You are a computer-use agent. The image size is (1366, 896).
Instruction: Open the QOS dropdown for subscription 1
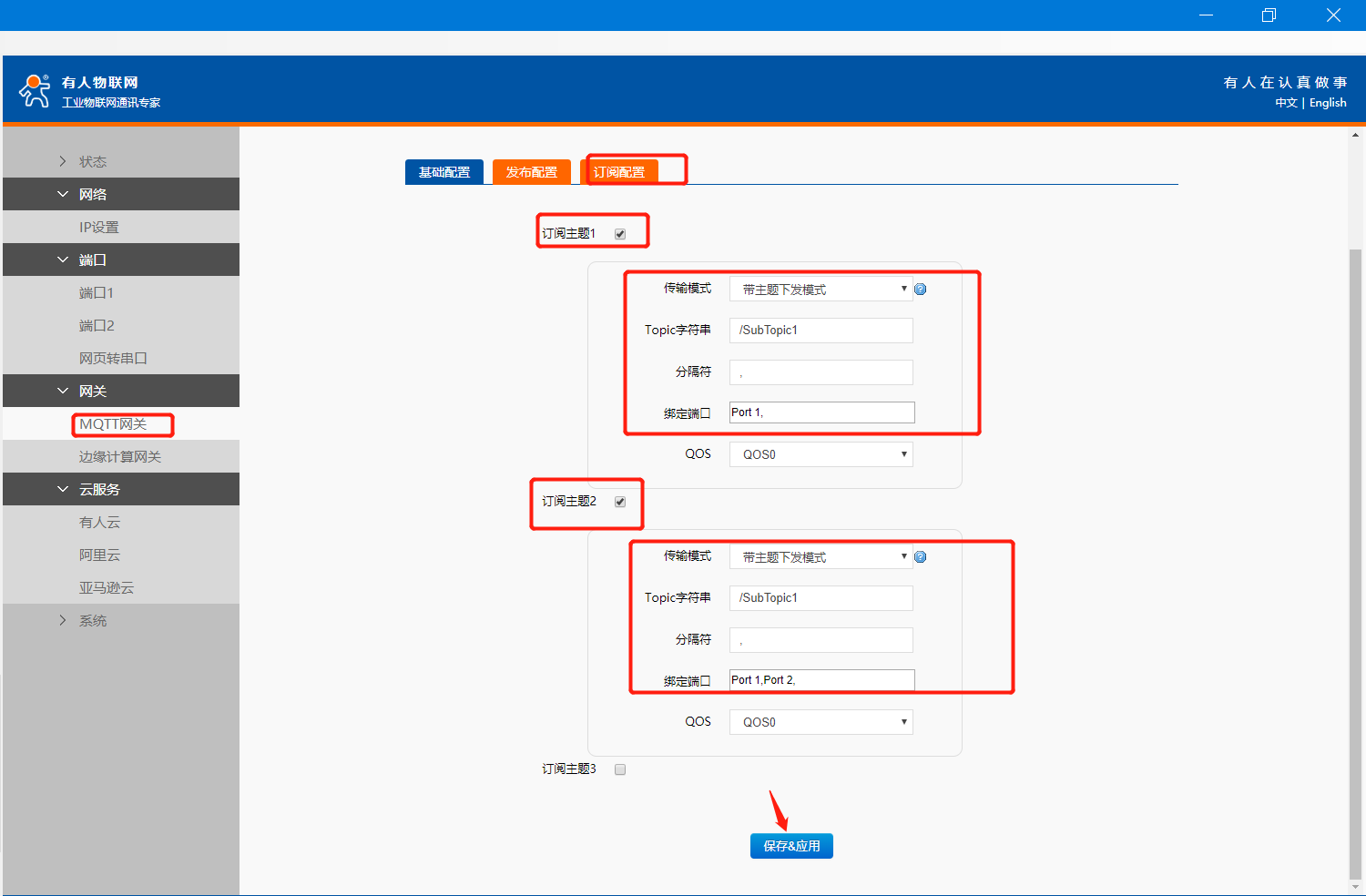pos(821,454)
